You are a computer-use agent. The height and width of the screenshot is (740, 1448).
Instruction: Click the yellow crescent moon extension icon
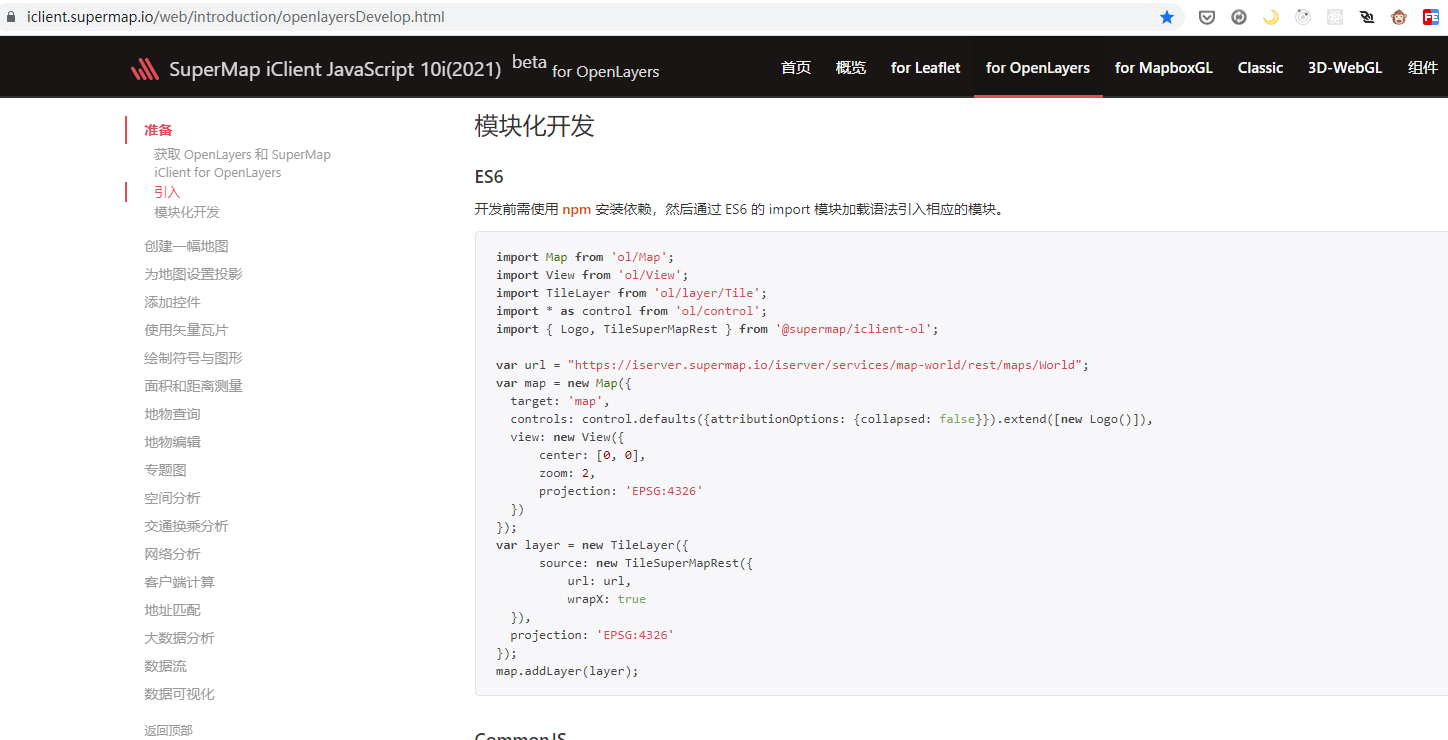(1271, 17)
